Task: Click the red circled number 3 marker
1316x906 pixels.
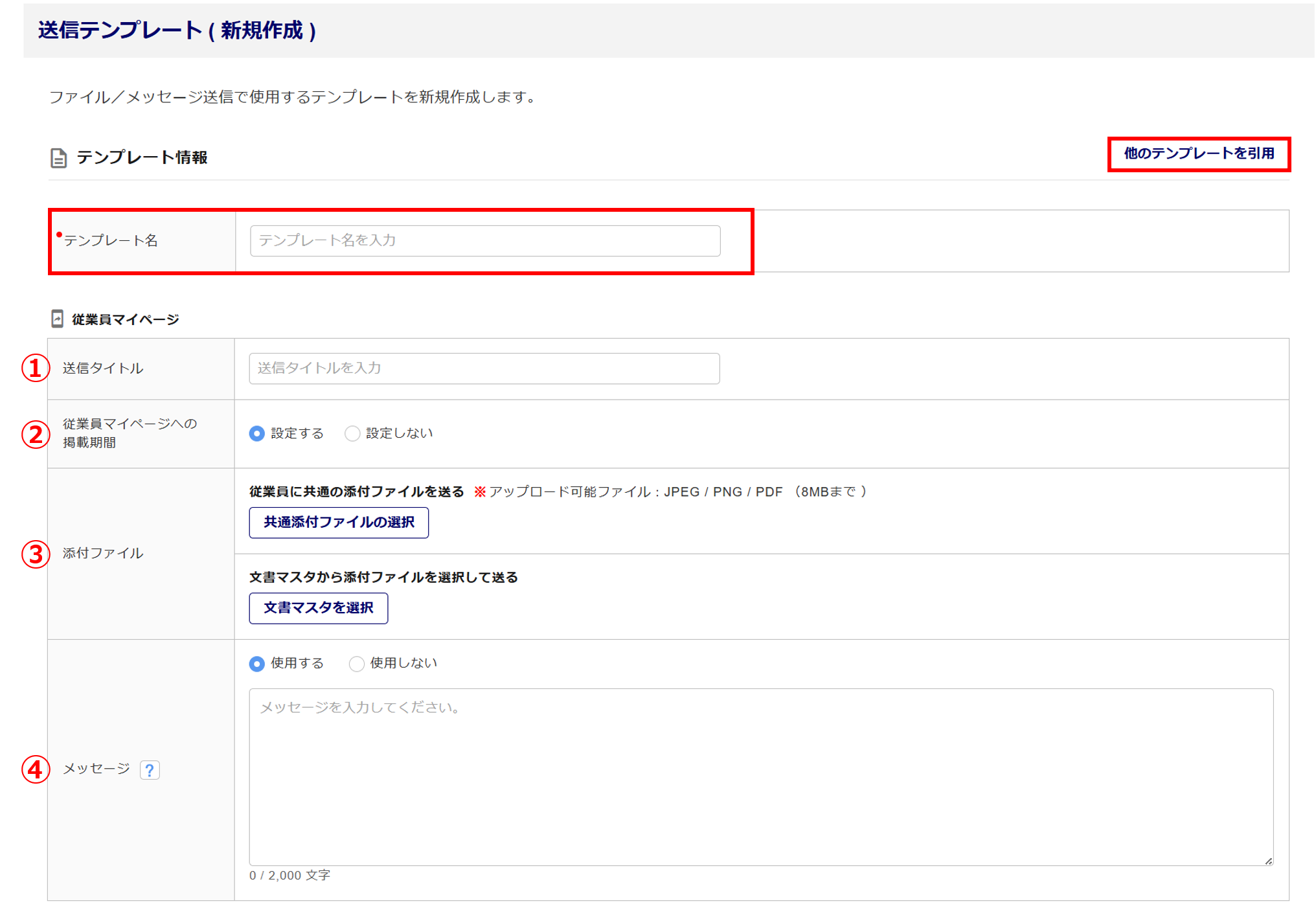Action: pos(36,554)
